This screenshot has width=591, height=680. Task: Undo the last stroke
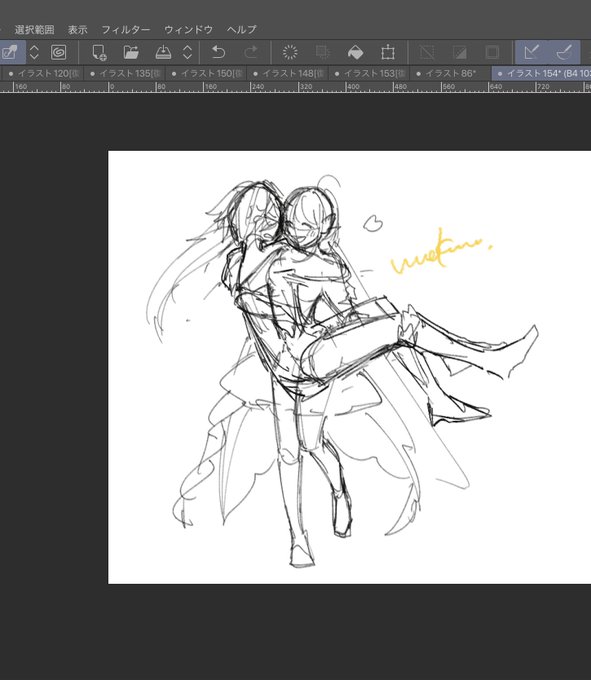coord(219,52)
